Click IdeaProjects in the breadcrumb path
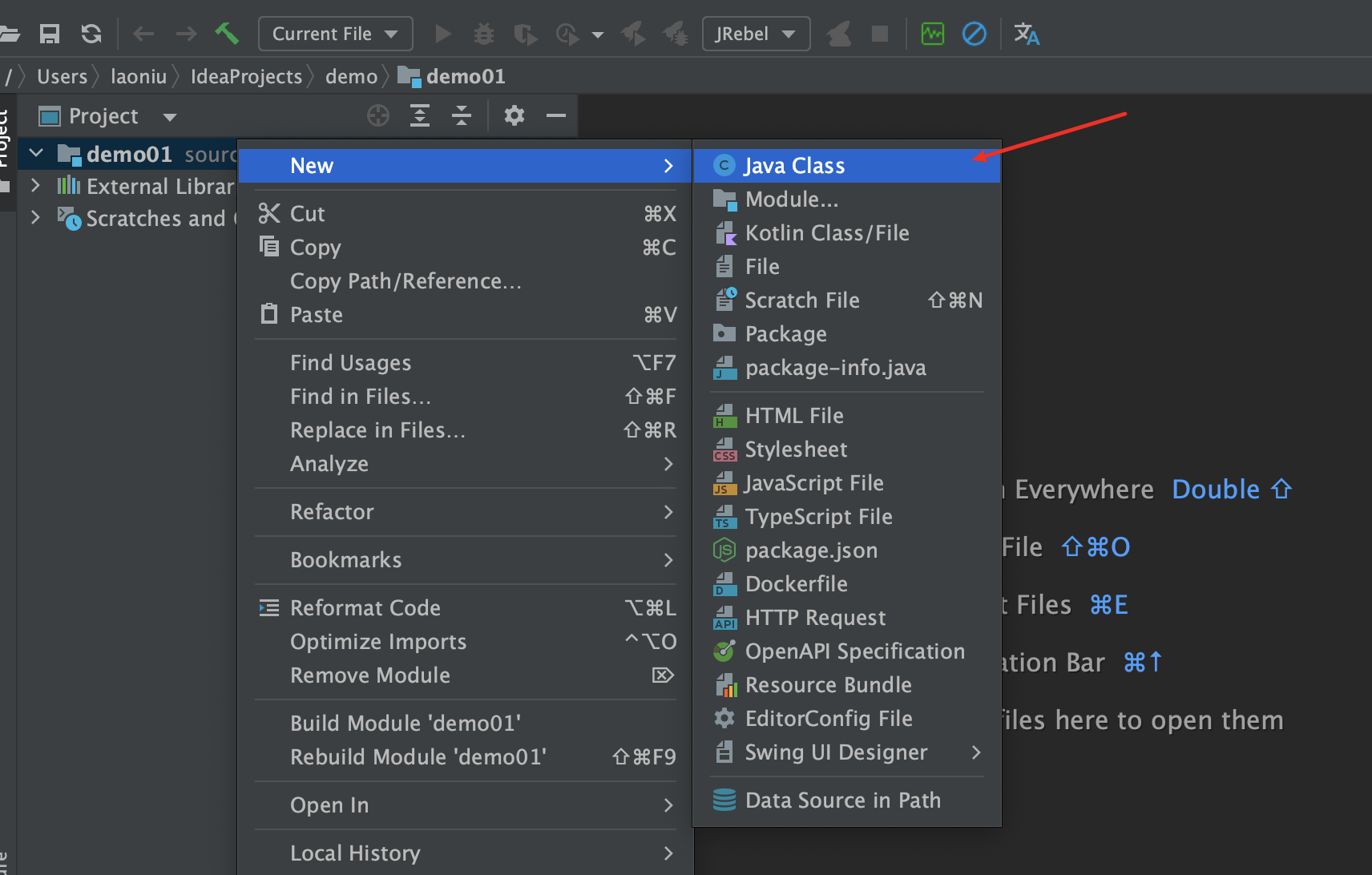 (x=246, y=77)
